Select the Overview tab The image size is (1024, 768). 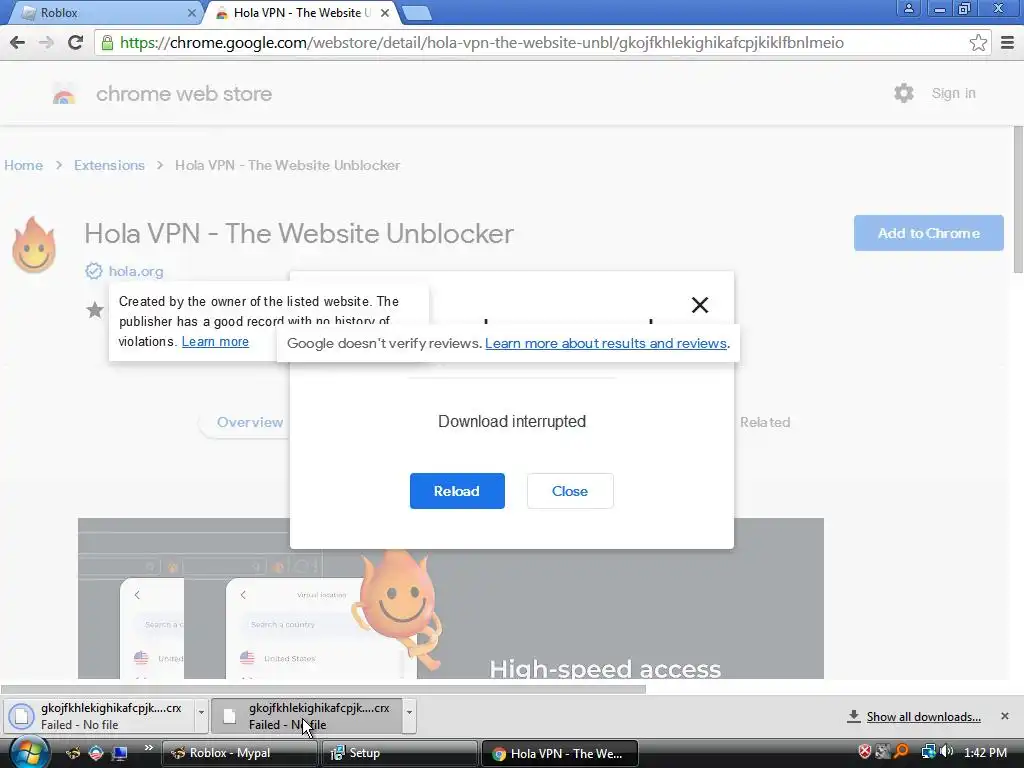coord(250,423)
